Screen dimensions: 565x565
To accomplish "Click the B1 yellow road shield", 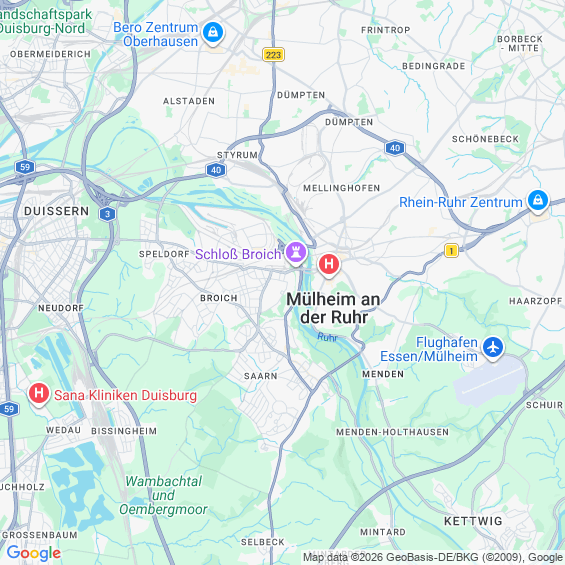I will 451,250.
